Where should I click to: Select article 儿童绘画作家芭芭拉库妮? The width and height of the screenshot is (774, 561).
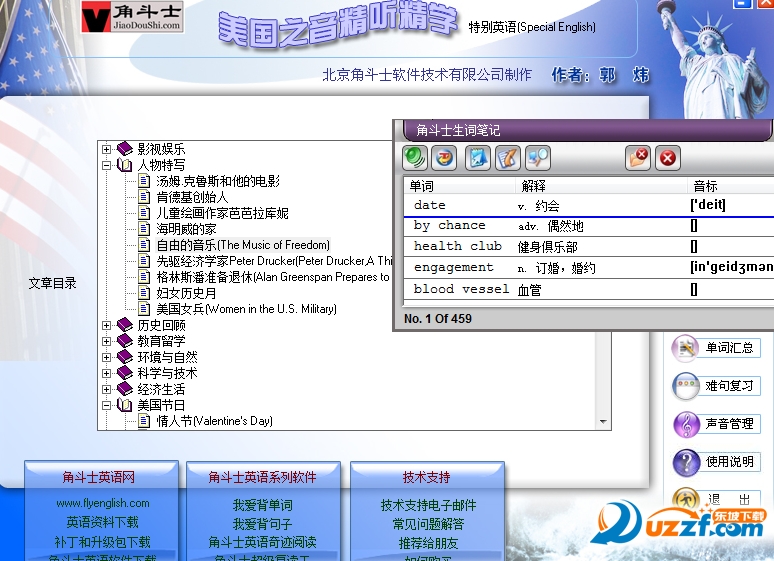(222, 213)
